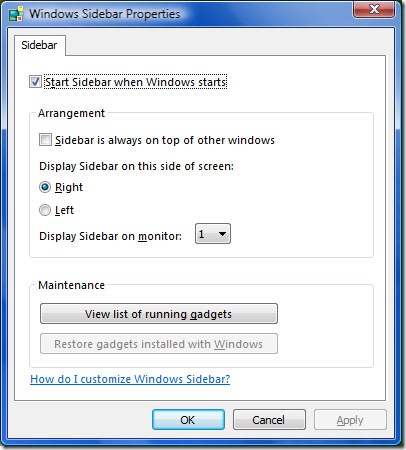Screen dimensions: 406x450
Task: Click Restore gadgets installed with Windows
Action: [x=159, y=344]
